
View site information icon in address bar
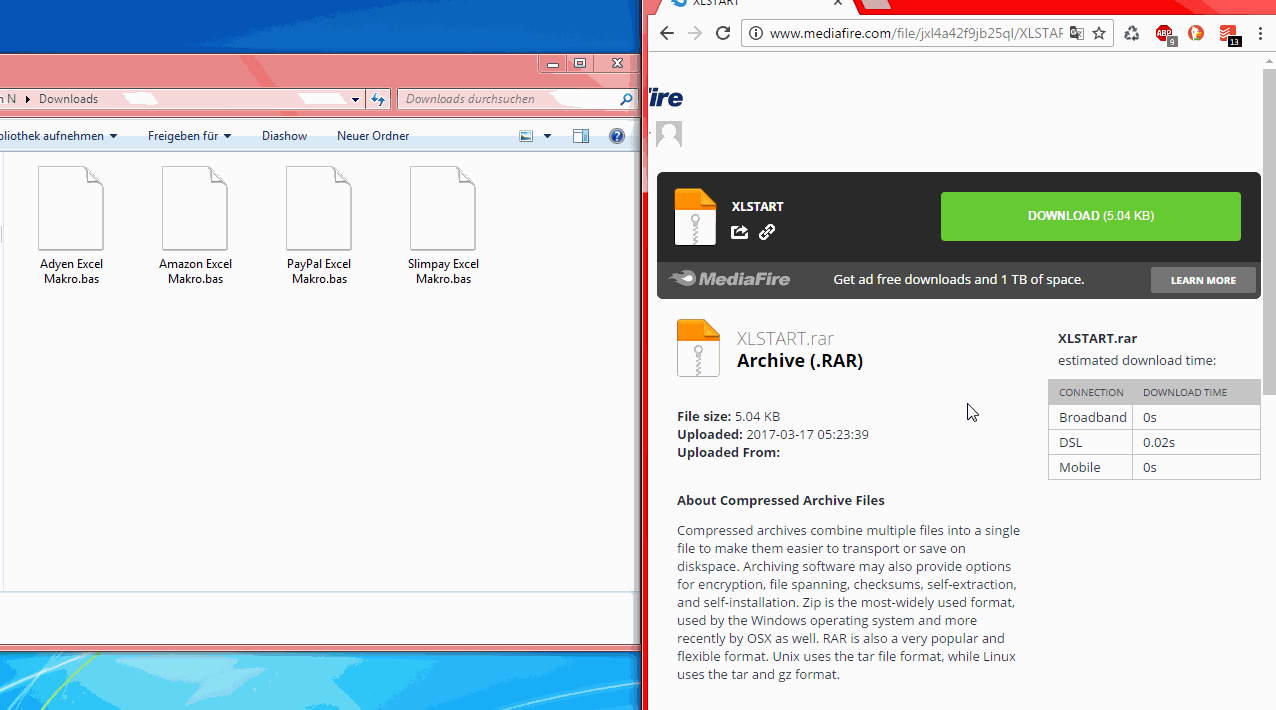756,33
